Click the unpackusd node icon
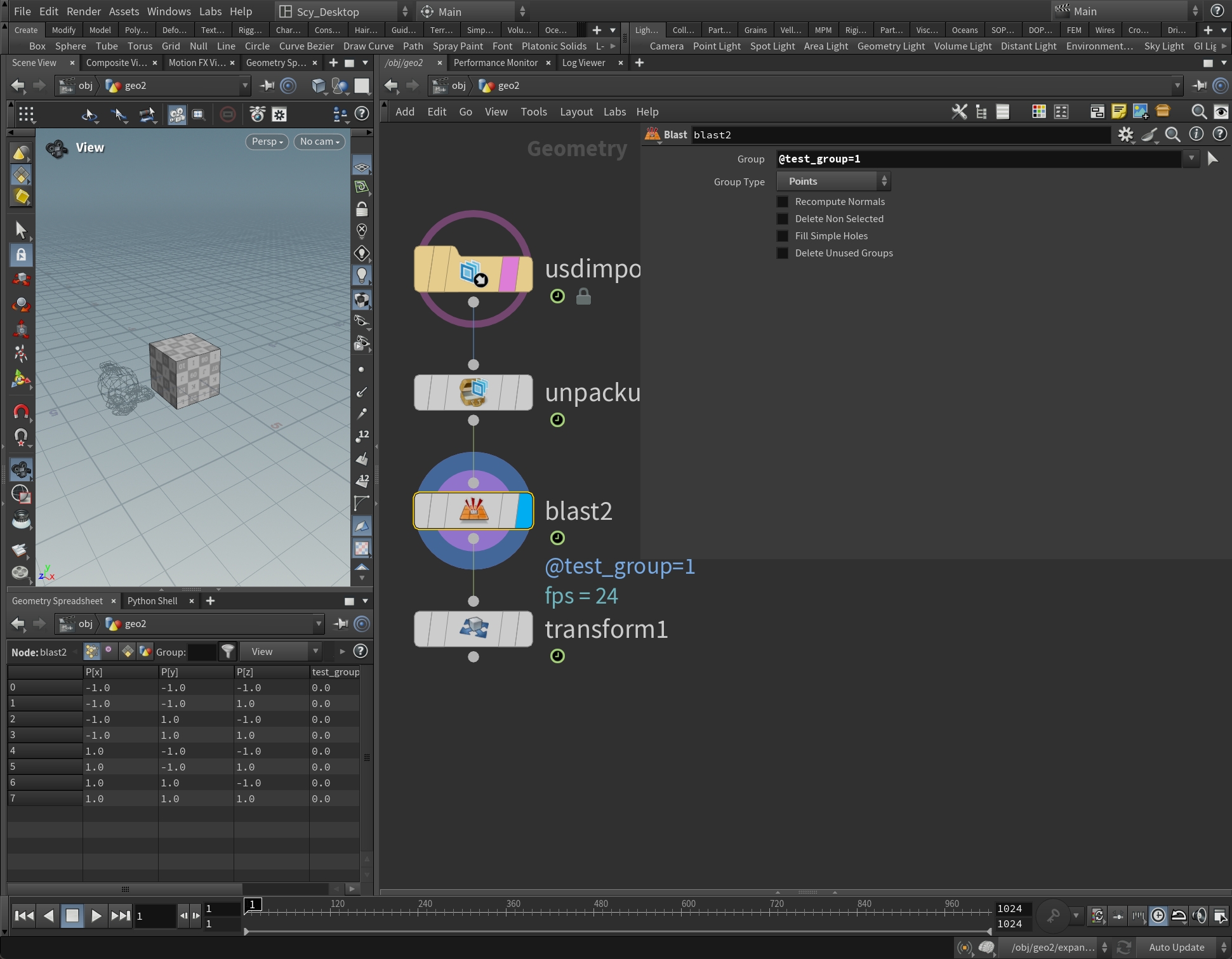 point(474,392)
